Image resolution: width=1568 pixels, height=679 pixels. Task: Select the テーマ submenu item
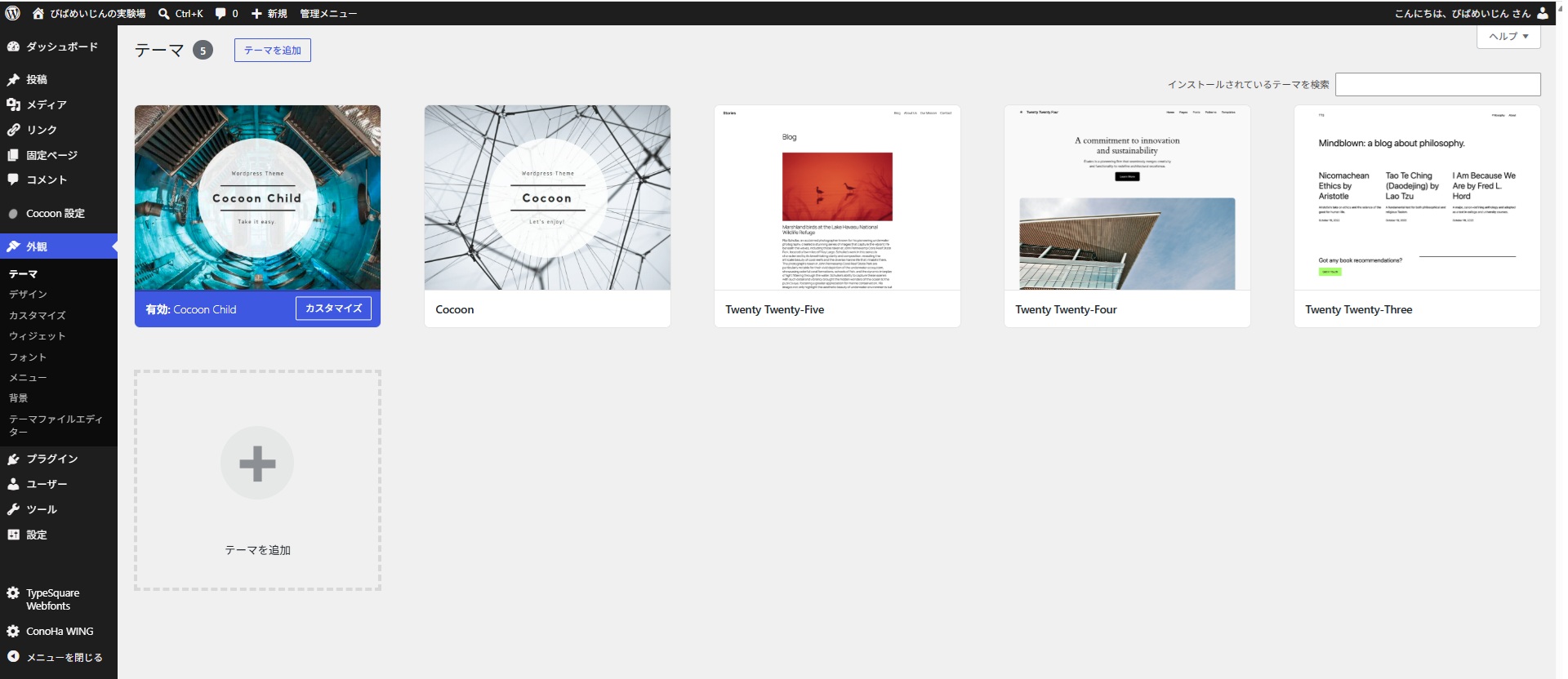[x=23, y=274]
